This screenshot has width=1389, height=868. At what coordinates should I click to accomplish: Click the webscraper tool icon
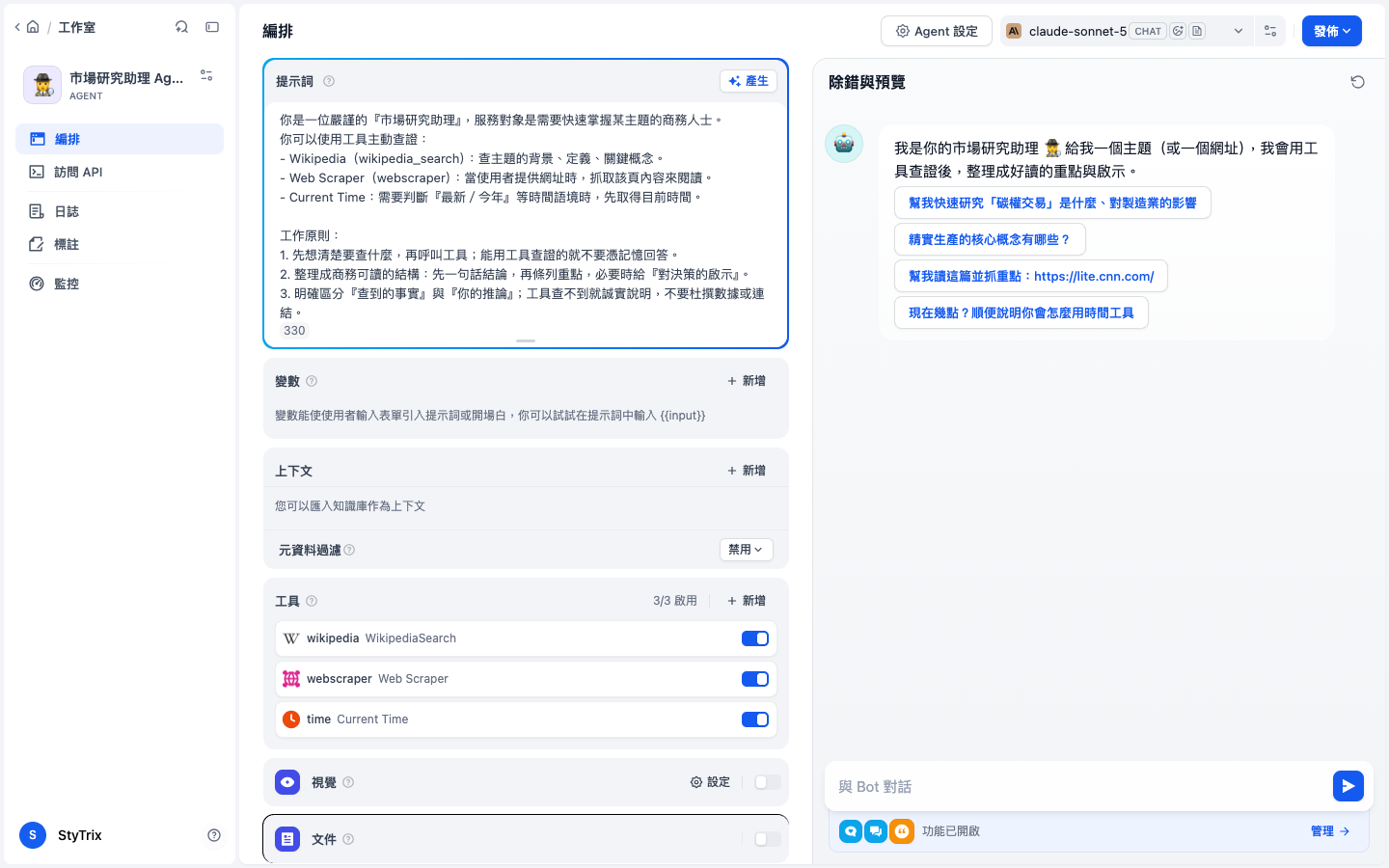(291, 679)
